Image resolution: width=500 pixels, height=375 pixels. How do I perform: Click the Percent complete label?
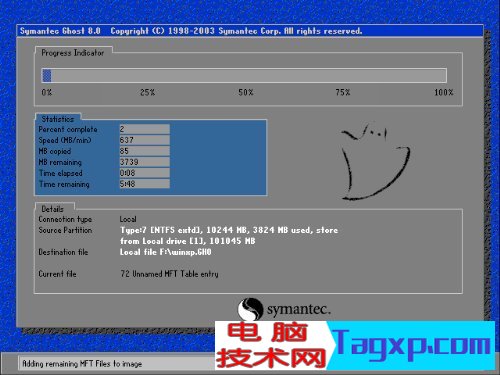[68, 129]
